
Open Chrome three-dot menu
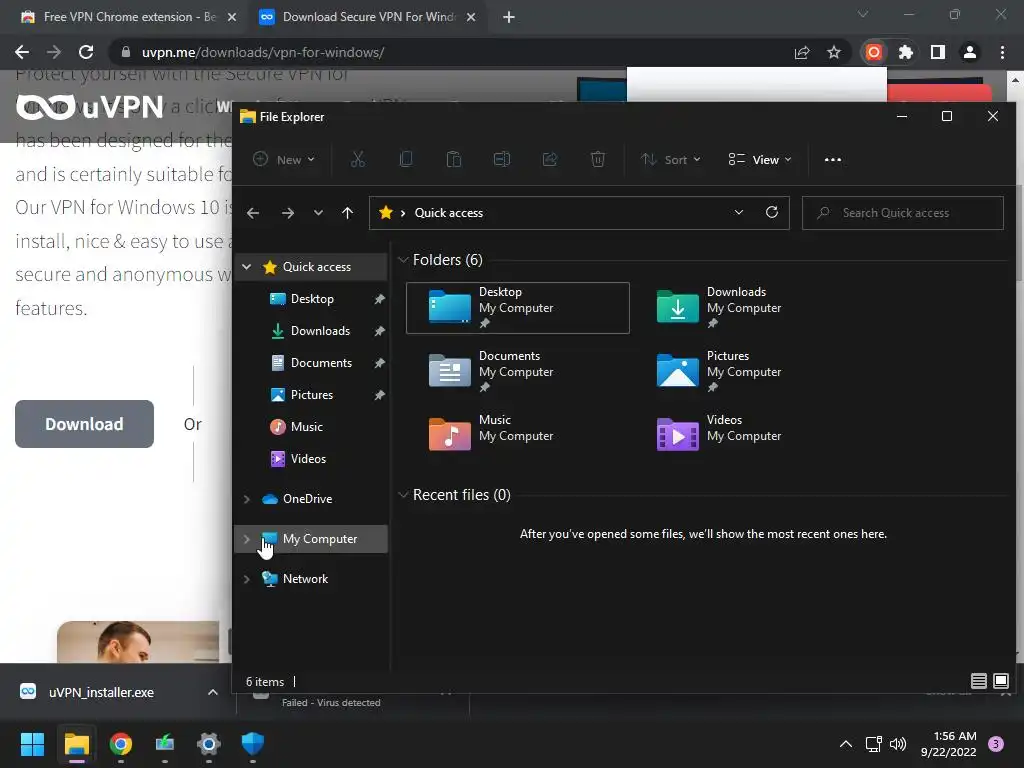1002,52
